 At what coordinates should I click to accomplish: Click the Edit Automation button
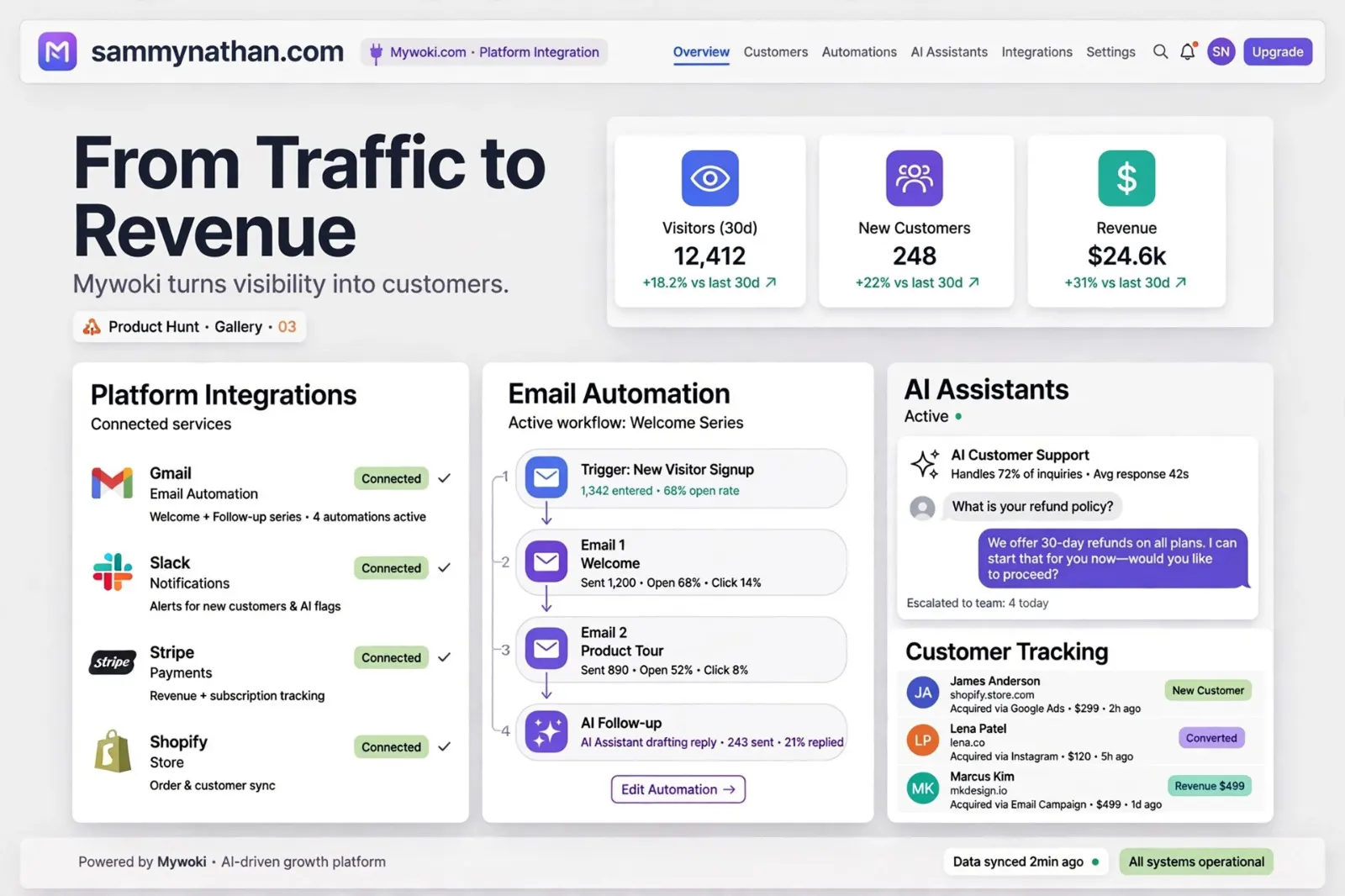click(x=678, y=789)
